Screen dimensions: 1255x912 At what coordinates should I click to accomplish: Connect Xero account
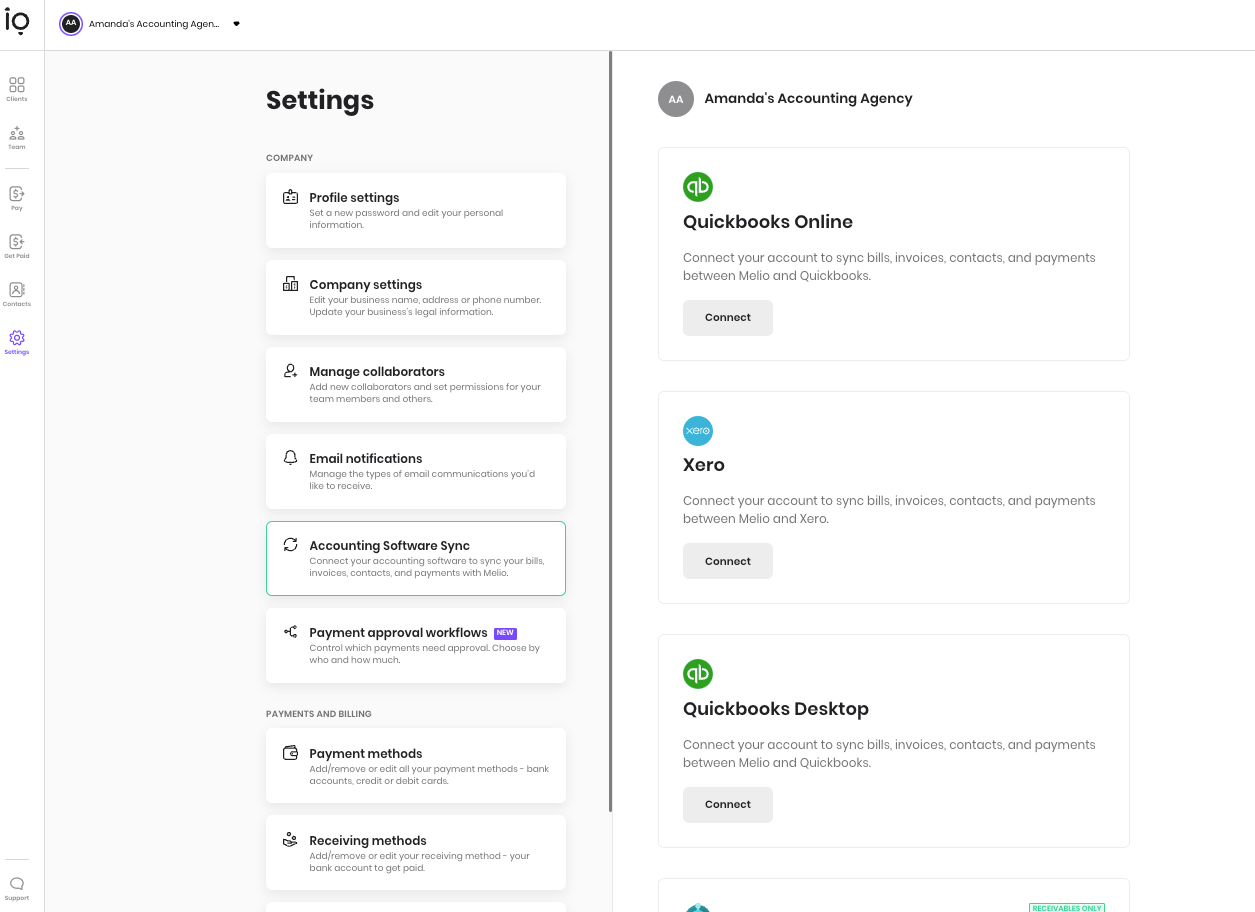(728, 561)
